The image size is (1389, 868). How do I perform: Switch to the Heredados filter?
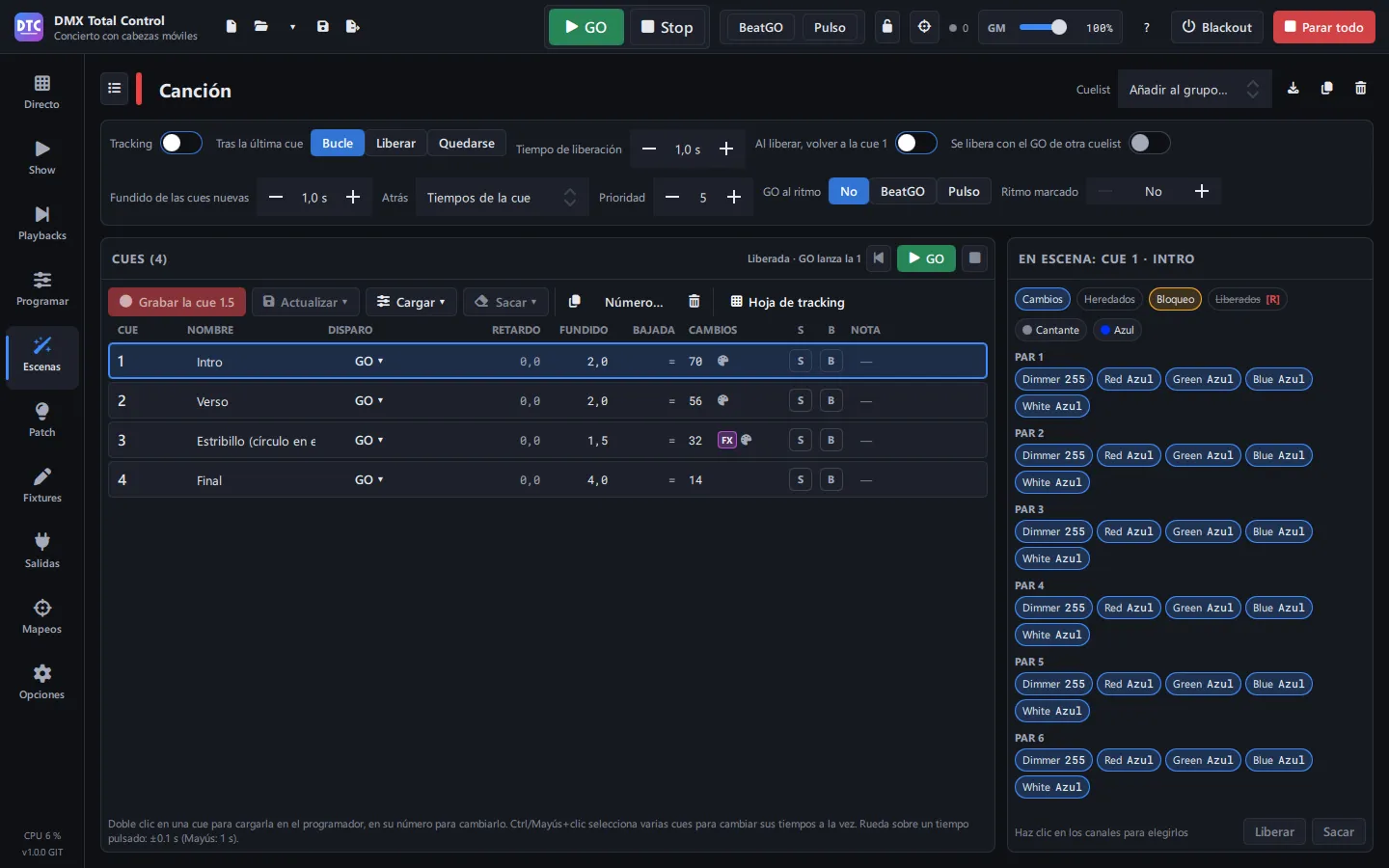(x=1109, y=299)
